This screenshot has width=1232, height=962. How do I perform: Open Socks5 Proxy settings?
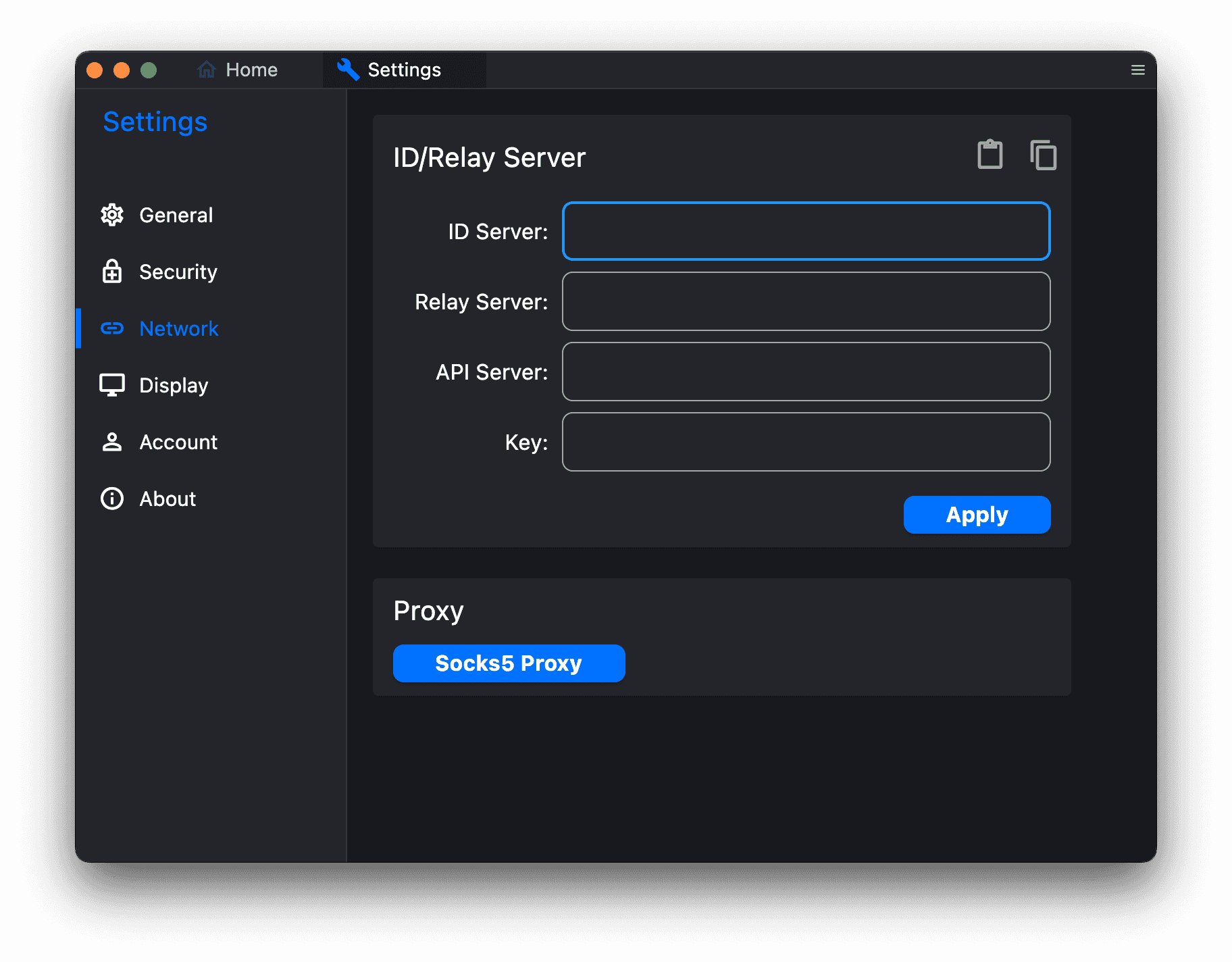[509, 663]
